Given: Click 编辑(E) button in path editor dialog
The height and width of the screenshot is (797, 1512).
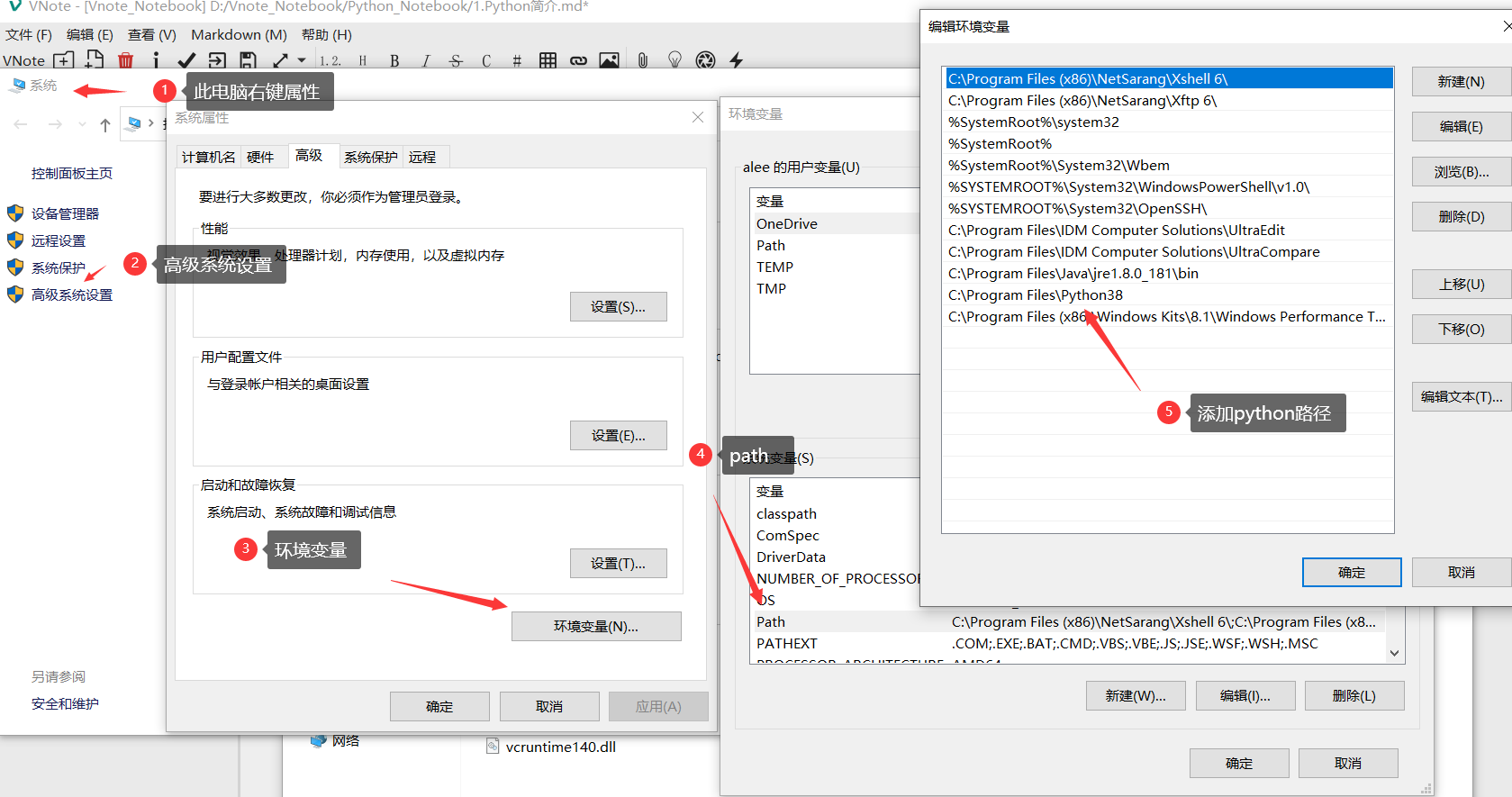Looking at the screenshot, I should [1461, 127].
